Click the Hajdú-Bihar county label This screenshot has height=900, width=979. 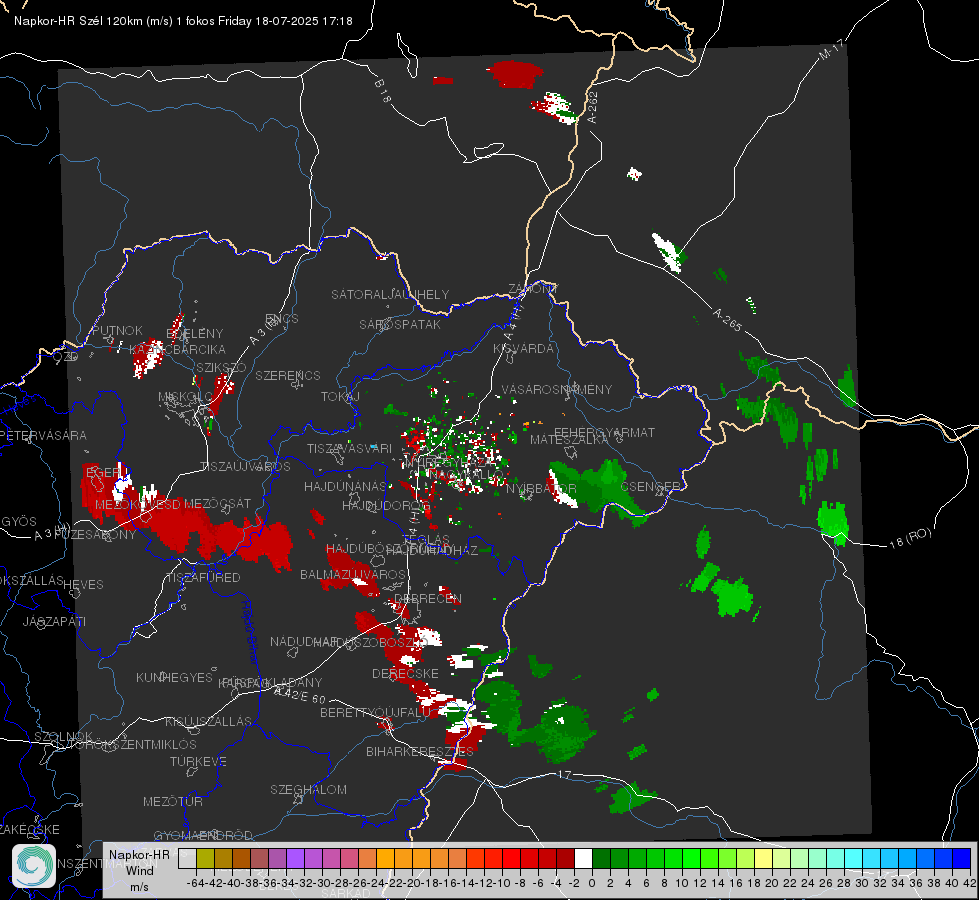coord(249,631)
